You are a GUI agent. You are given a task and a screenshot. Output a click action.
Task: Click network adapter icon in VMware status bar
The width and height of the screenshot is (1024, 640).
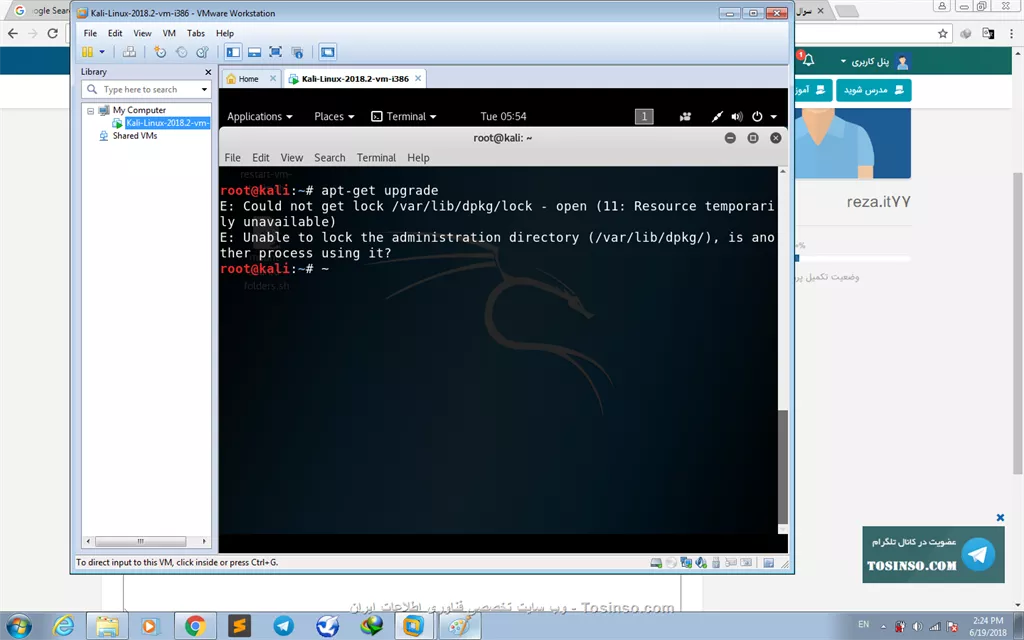pyautogui.click(x=686, y=562)
